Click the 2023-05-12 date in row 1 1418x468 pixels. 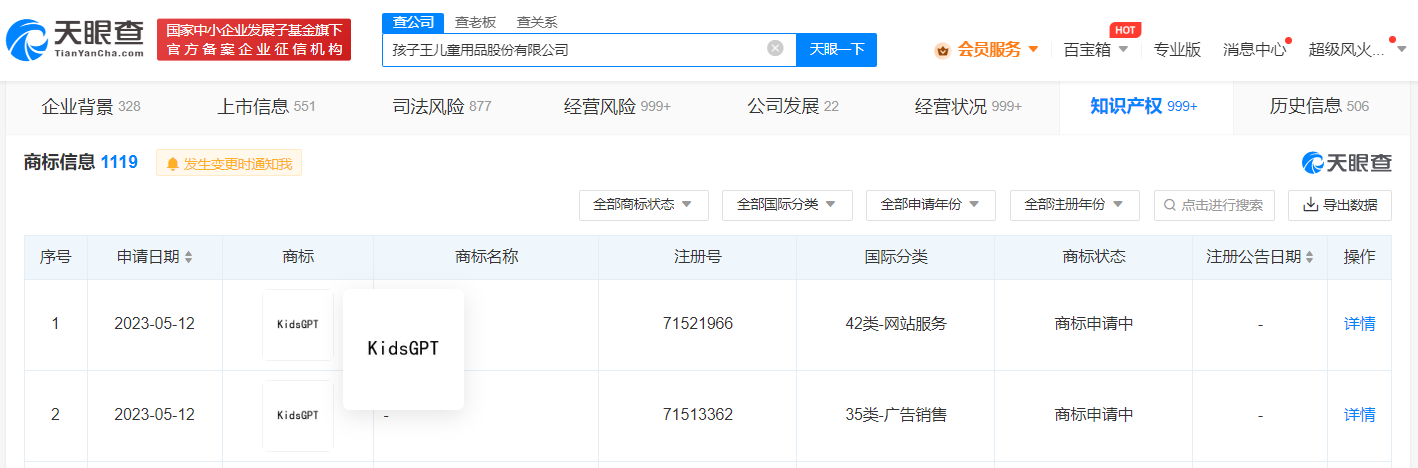(154, 324)
